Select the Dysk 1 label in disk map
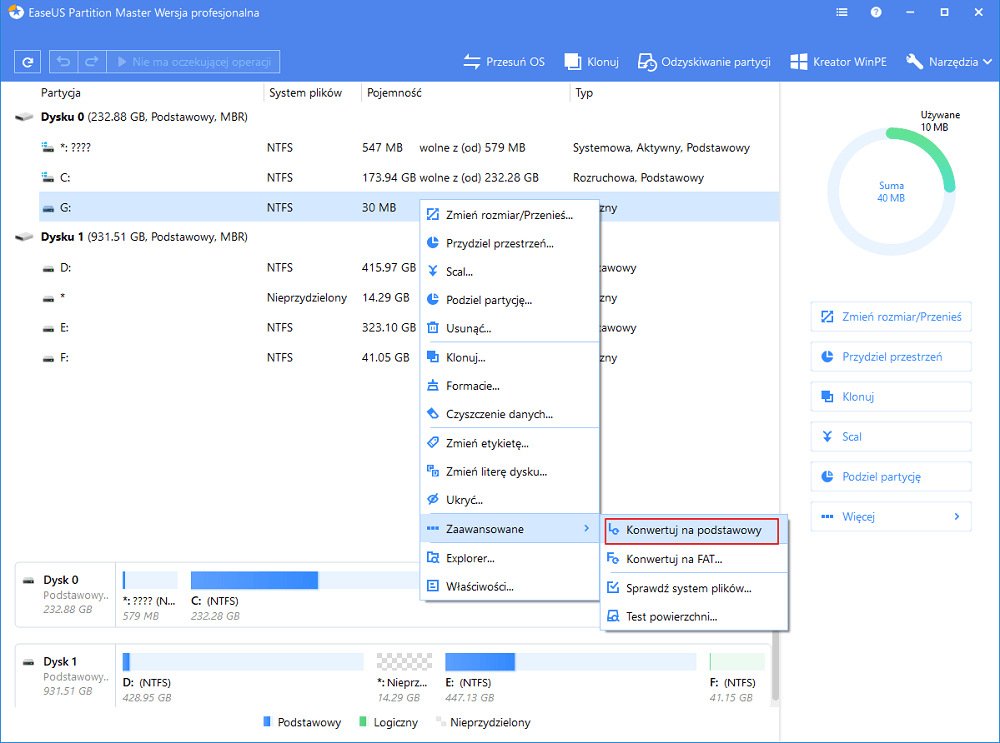Viewport: 1000px width, 743px height. tap(60, 661)
